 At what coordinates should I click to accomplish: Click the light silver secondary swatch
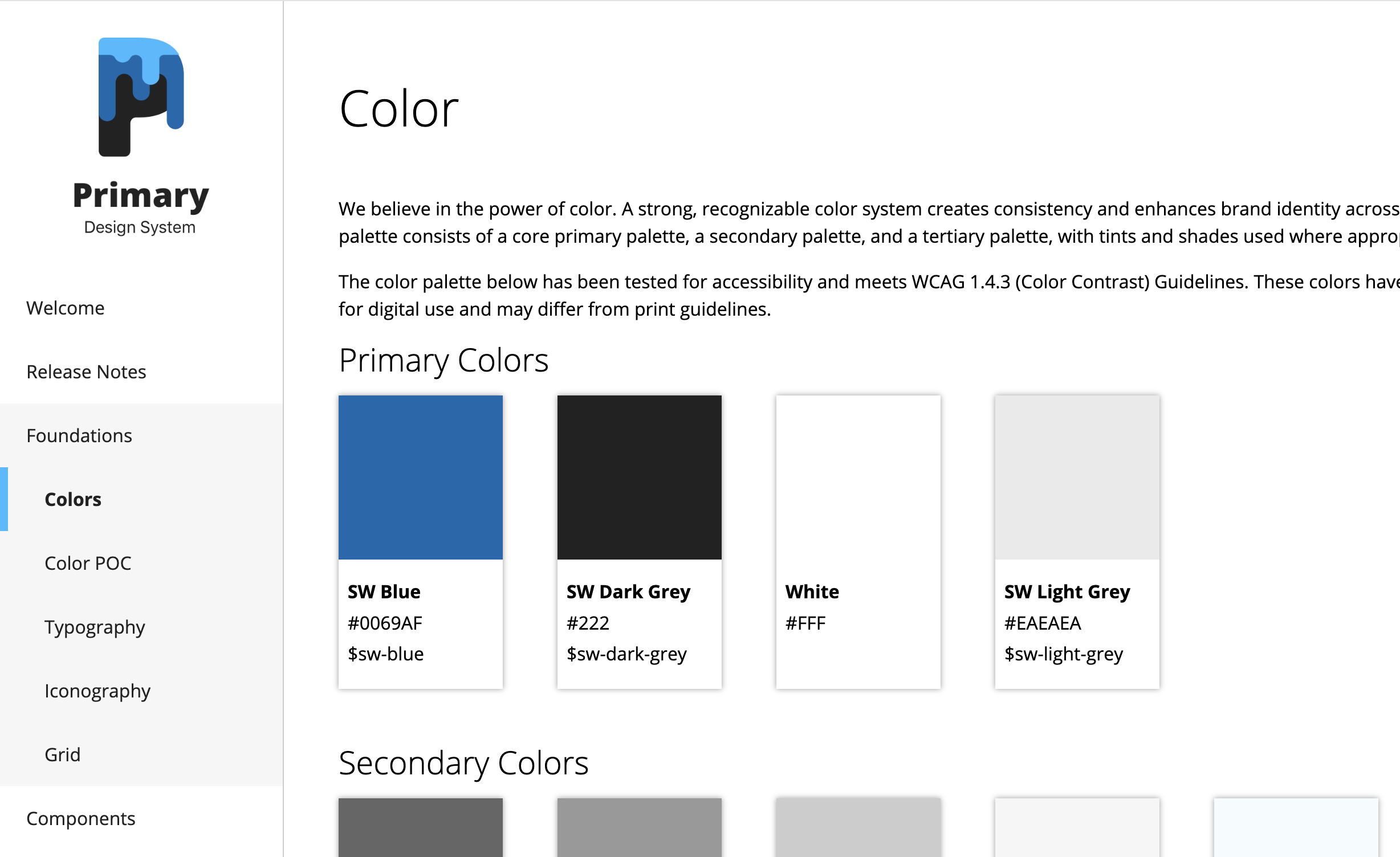pos(858,827)
